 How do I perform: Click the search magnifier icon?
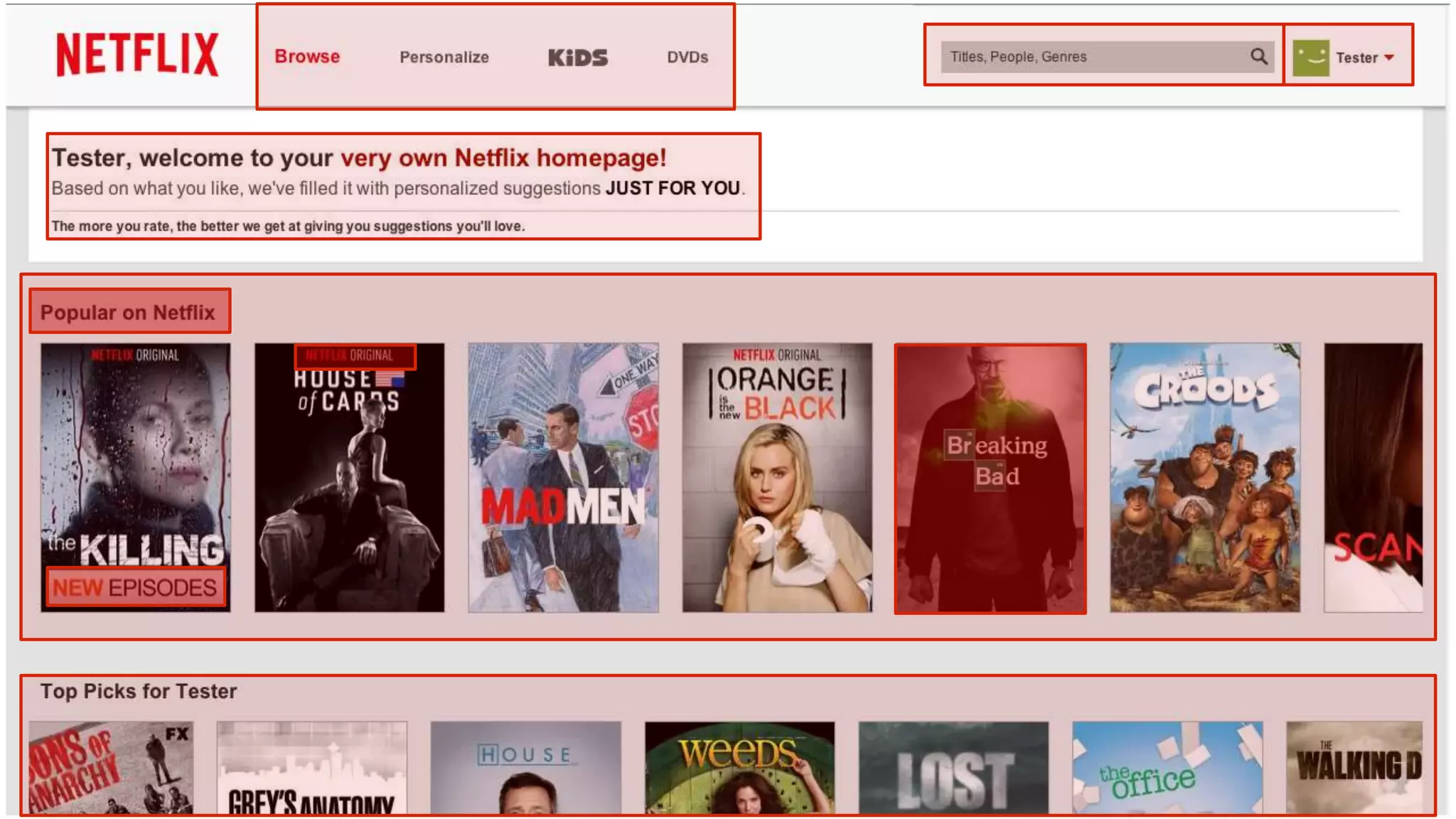point(1258,56)
